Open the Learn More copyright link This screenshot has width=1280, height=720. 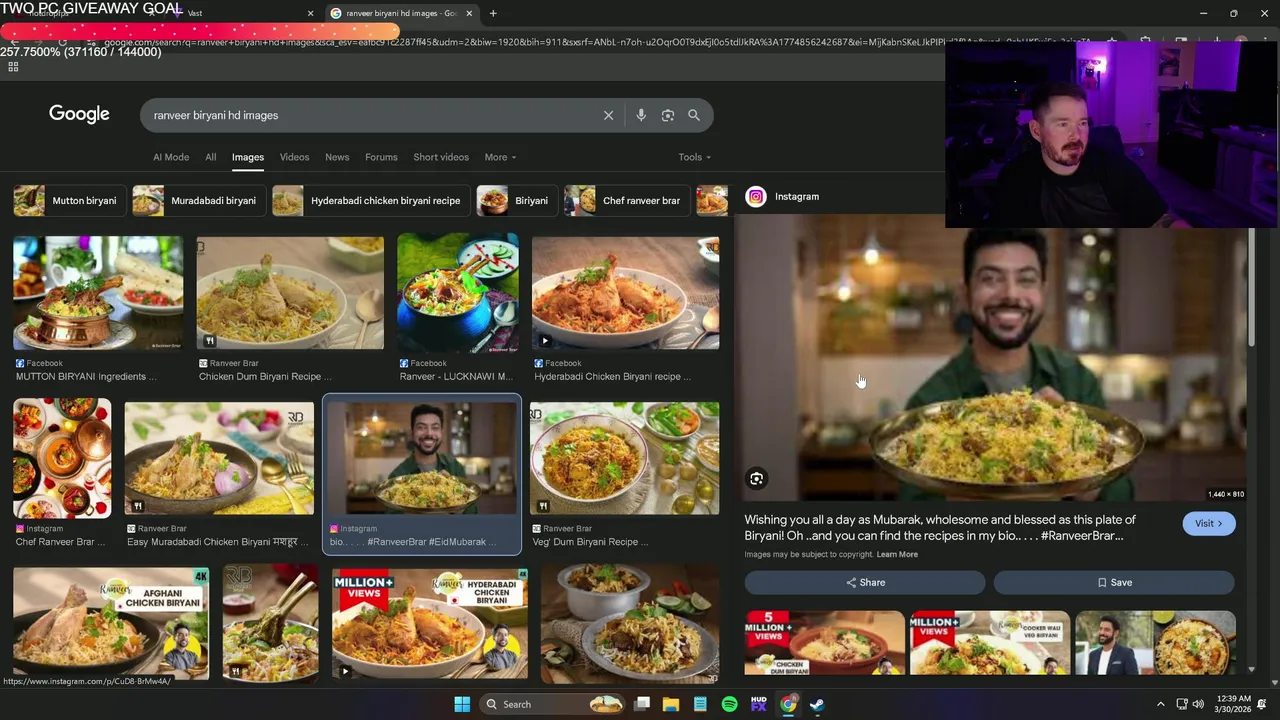897,555
